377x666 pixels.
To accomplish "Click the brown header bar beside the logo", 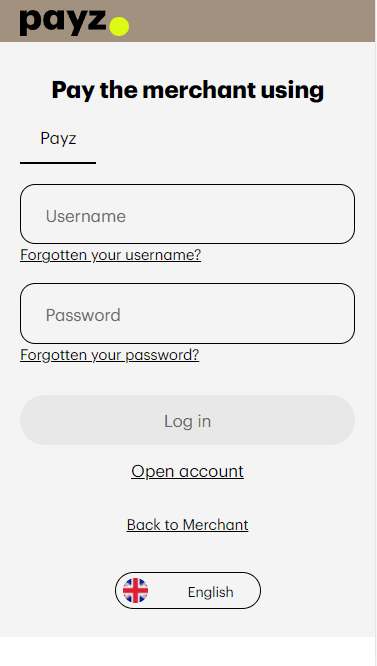I will click(x=250, y=21).
